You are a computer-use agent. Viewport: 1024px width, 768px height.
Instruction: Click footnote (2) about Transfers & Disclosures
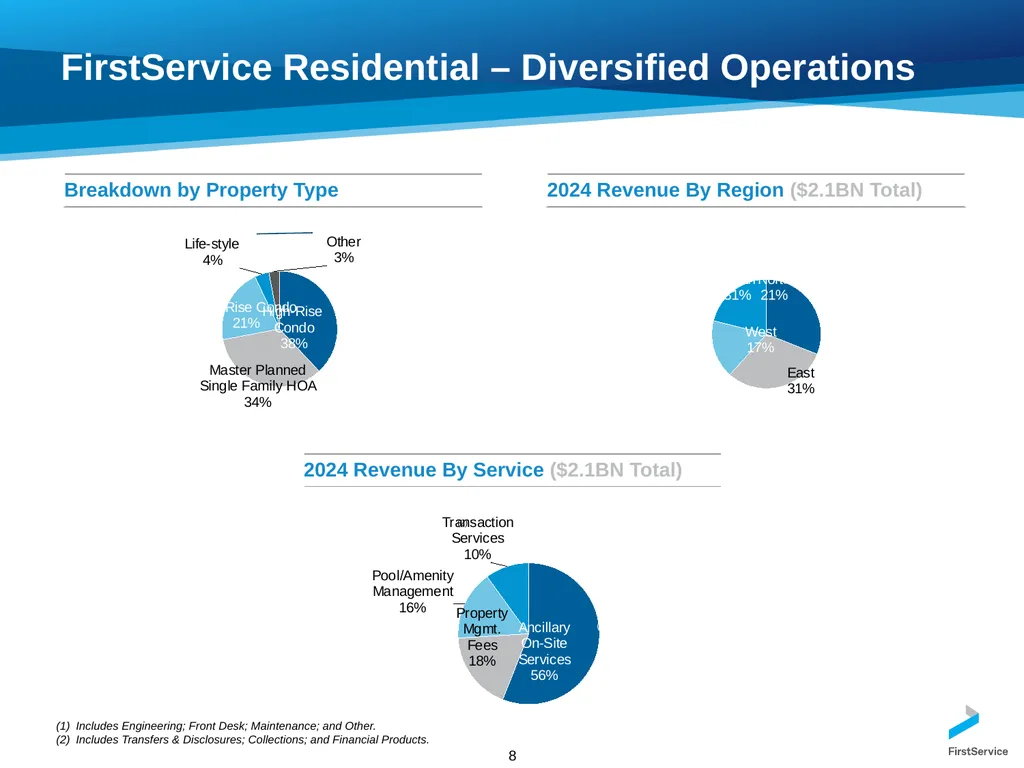[242, 739]
